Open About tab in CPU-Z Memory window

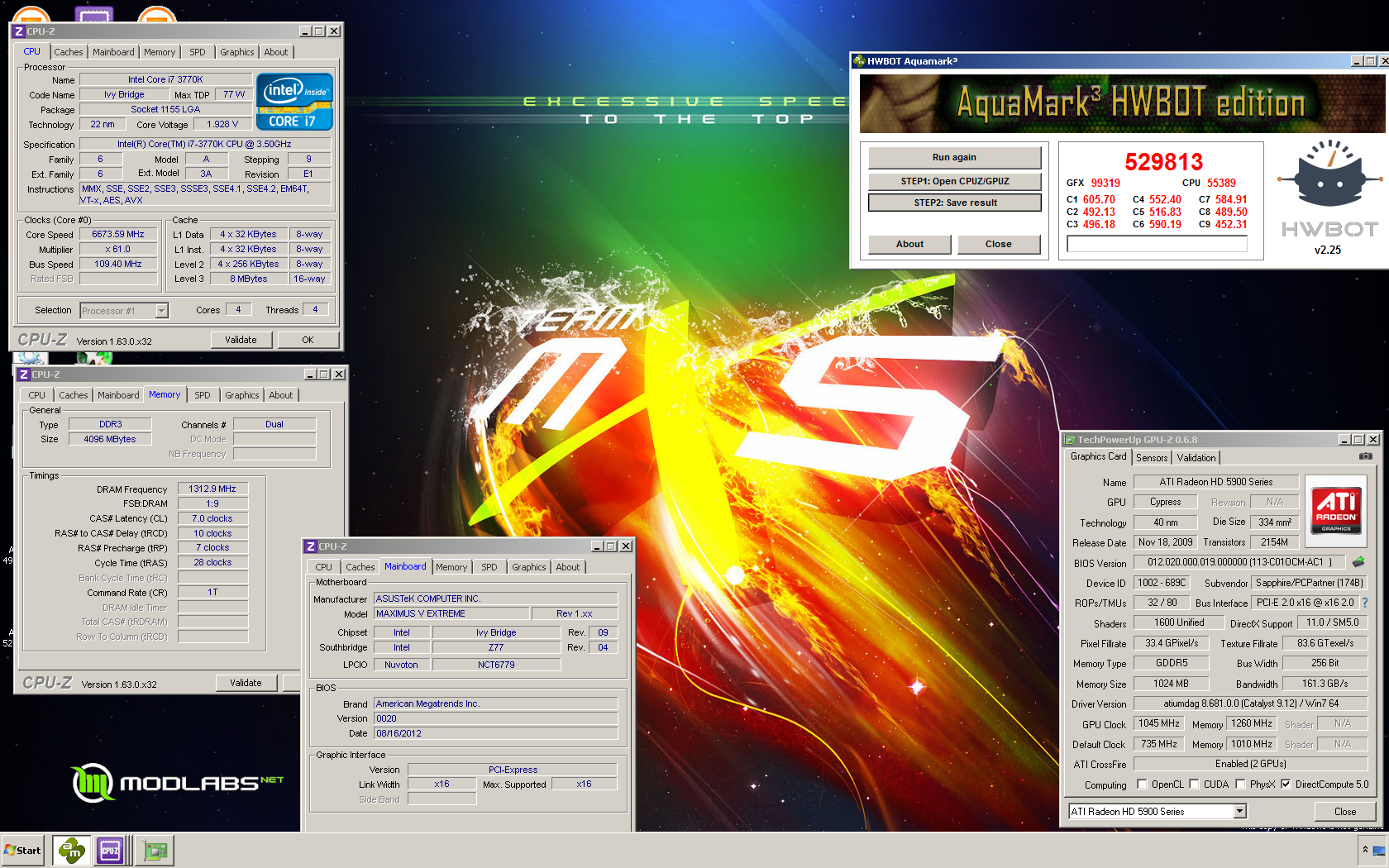click(x=281, y=395)
